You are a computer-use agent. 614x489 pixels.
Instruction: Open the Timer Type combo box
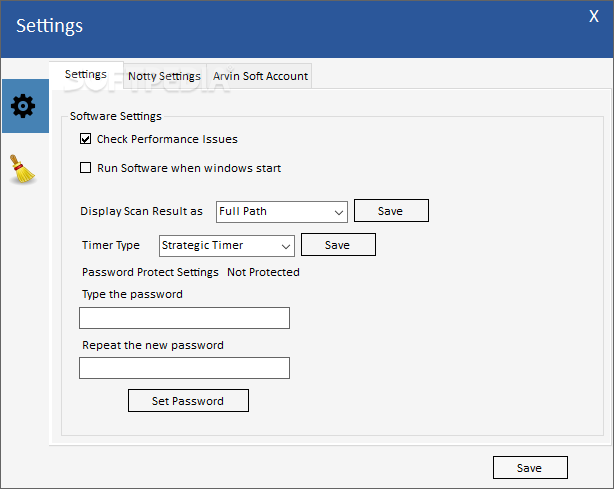[x=227, y=246]
